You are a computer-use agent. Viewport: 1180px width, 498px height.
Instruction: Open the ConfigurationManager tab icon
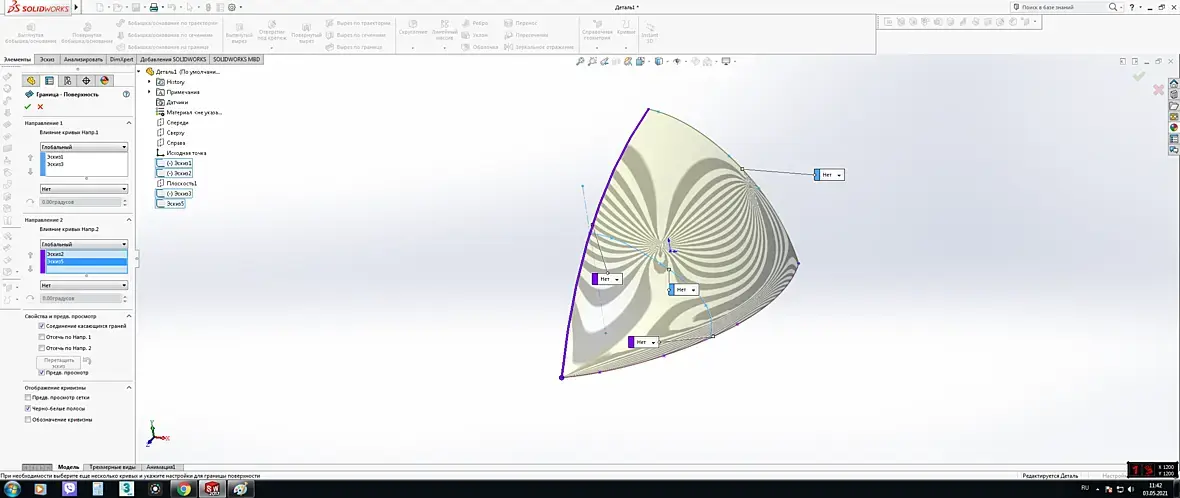pos(68,80)
